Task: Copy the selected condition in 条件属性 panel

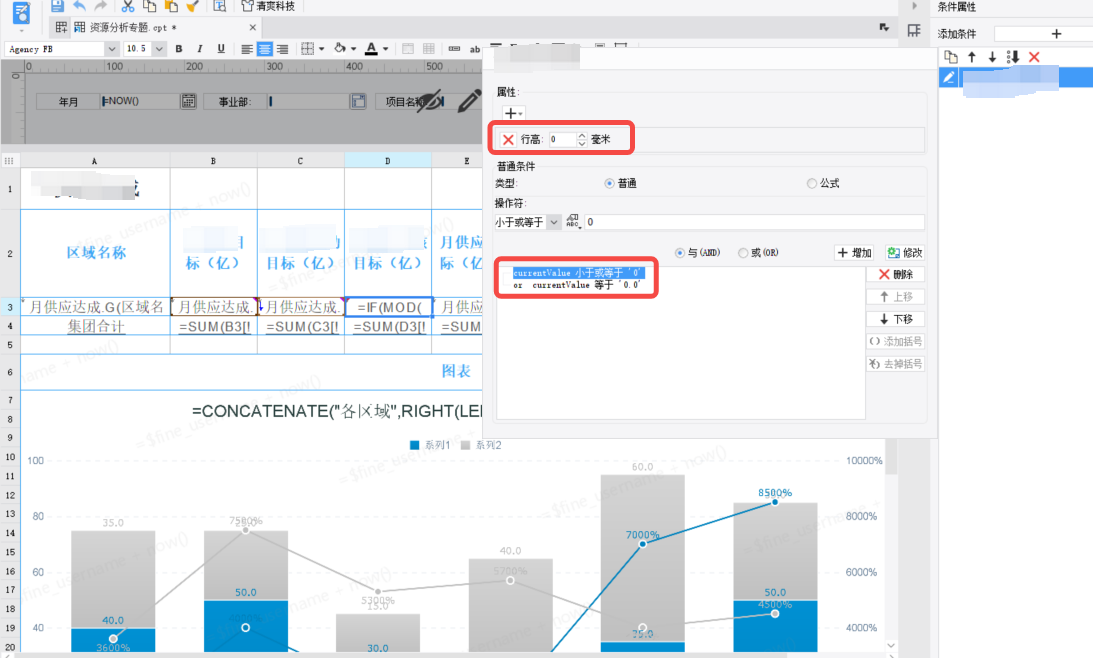Action: pyautogui.click(x=951, y=56)
